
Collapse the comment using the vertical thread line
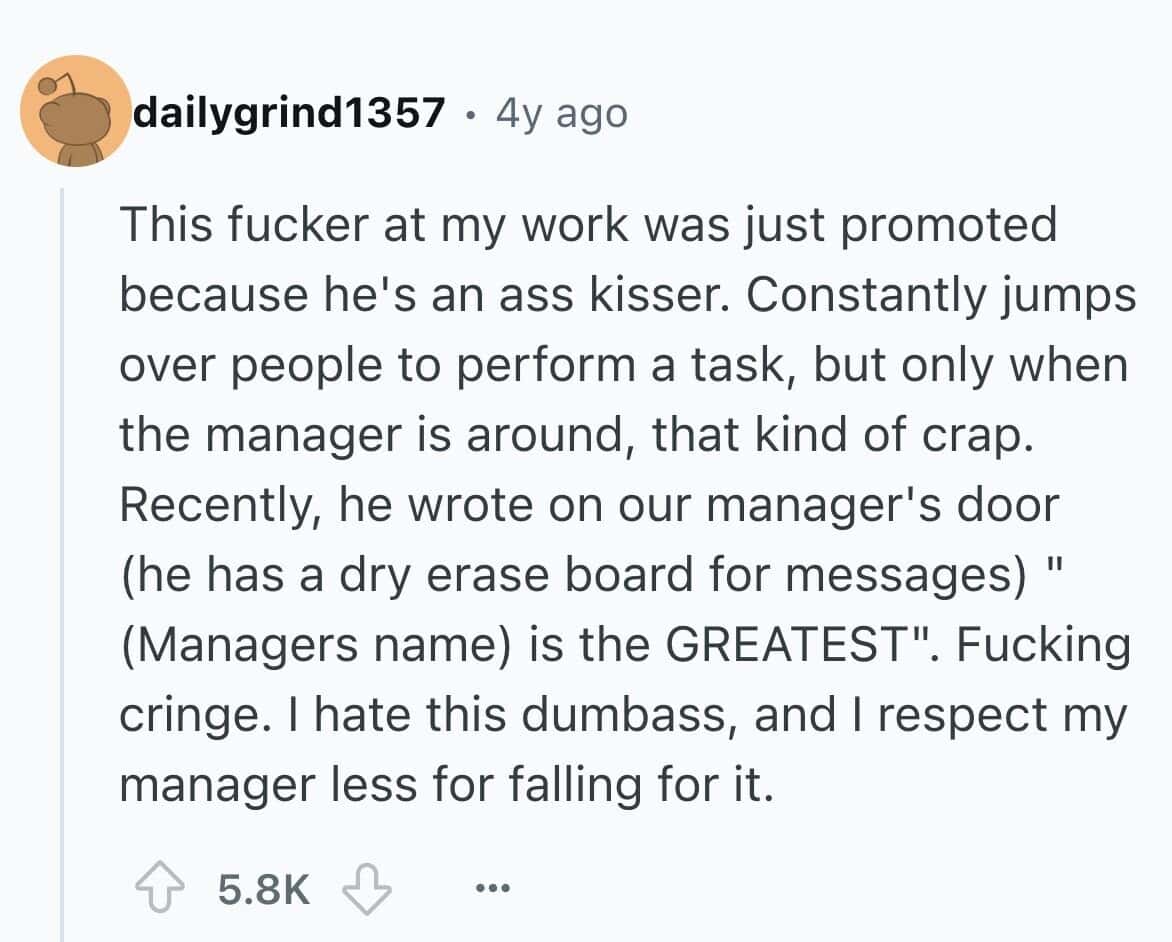(62, 560)
